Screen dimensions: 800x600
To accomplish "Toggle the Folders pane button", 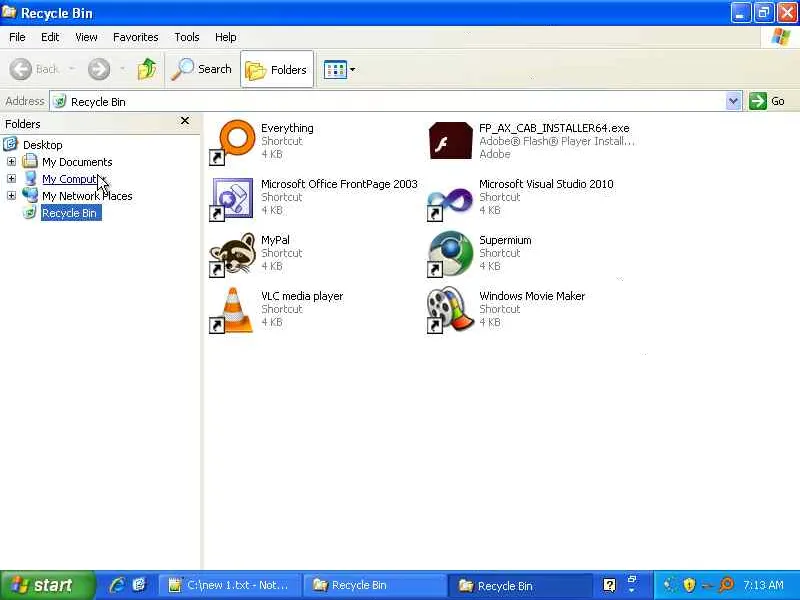I will click(277, 69).
